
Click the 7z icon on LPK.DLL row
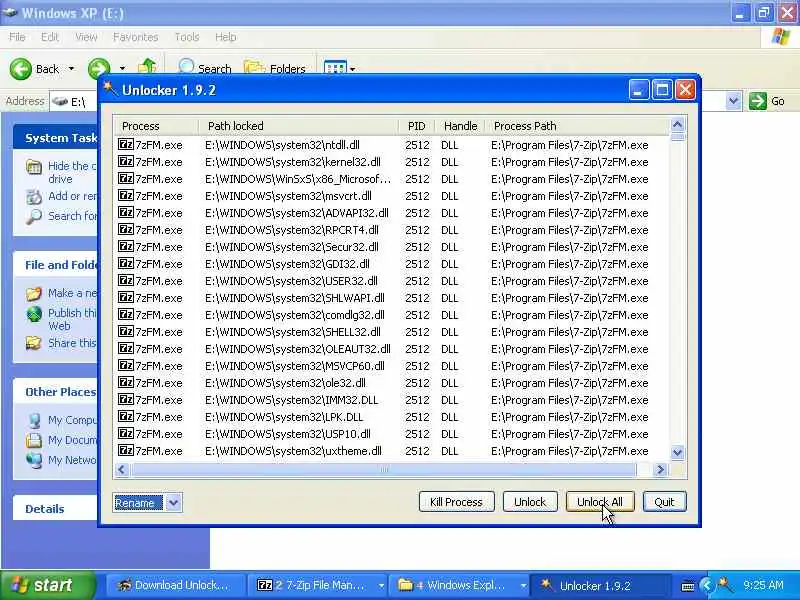[x=126, y=416]
